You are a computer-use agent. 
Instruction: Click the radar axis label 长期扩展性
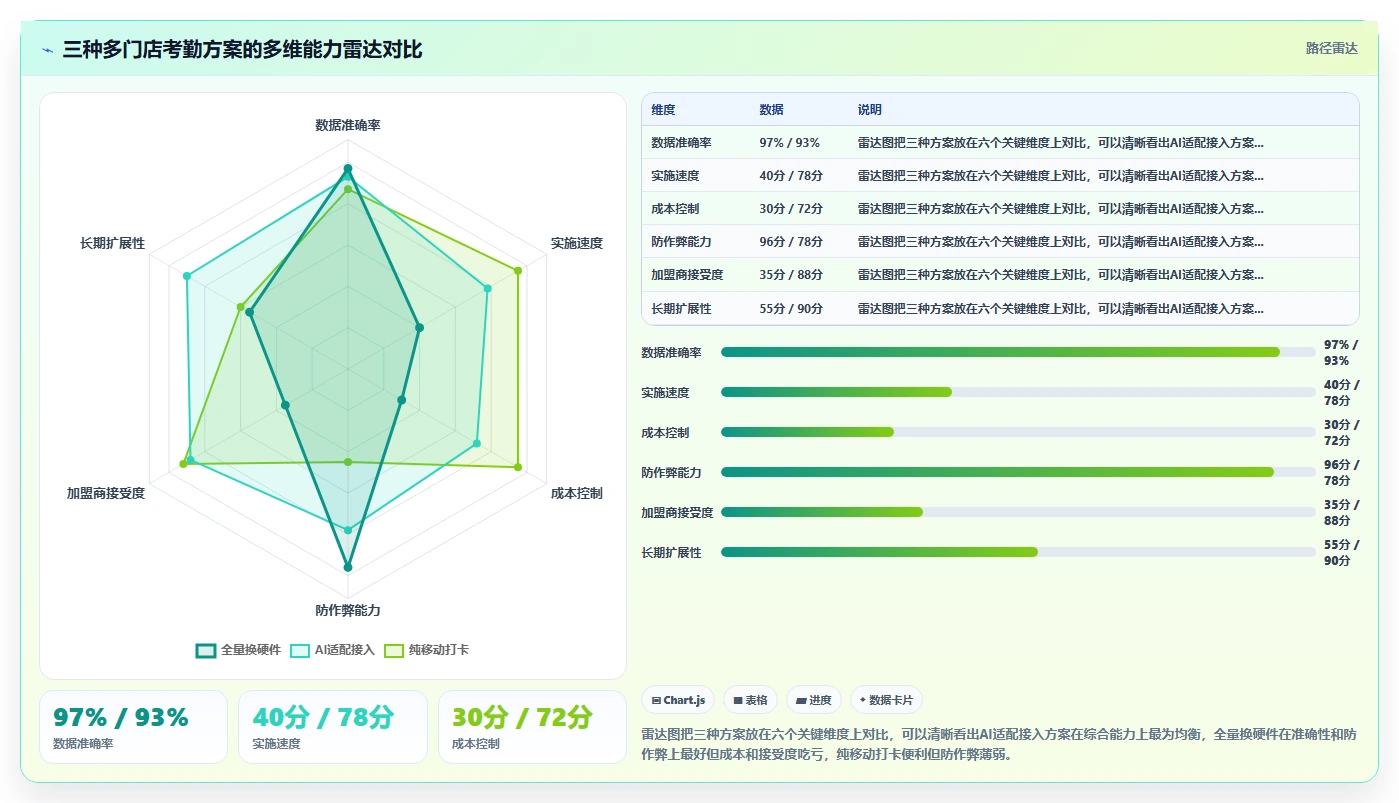[113, 243]
